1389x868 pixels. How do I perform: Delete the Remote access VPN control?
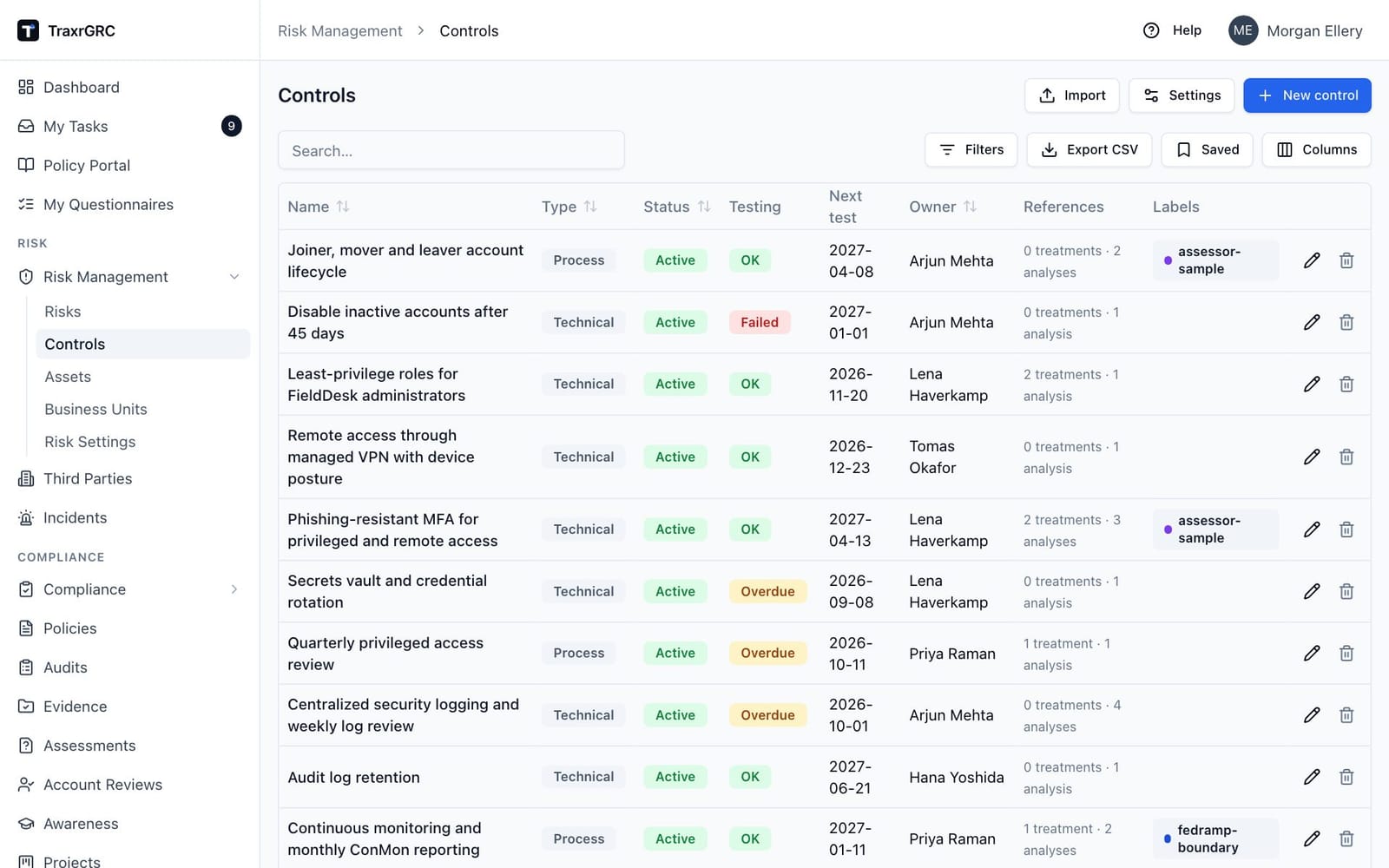[1346, 457]
